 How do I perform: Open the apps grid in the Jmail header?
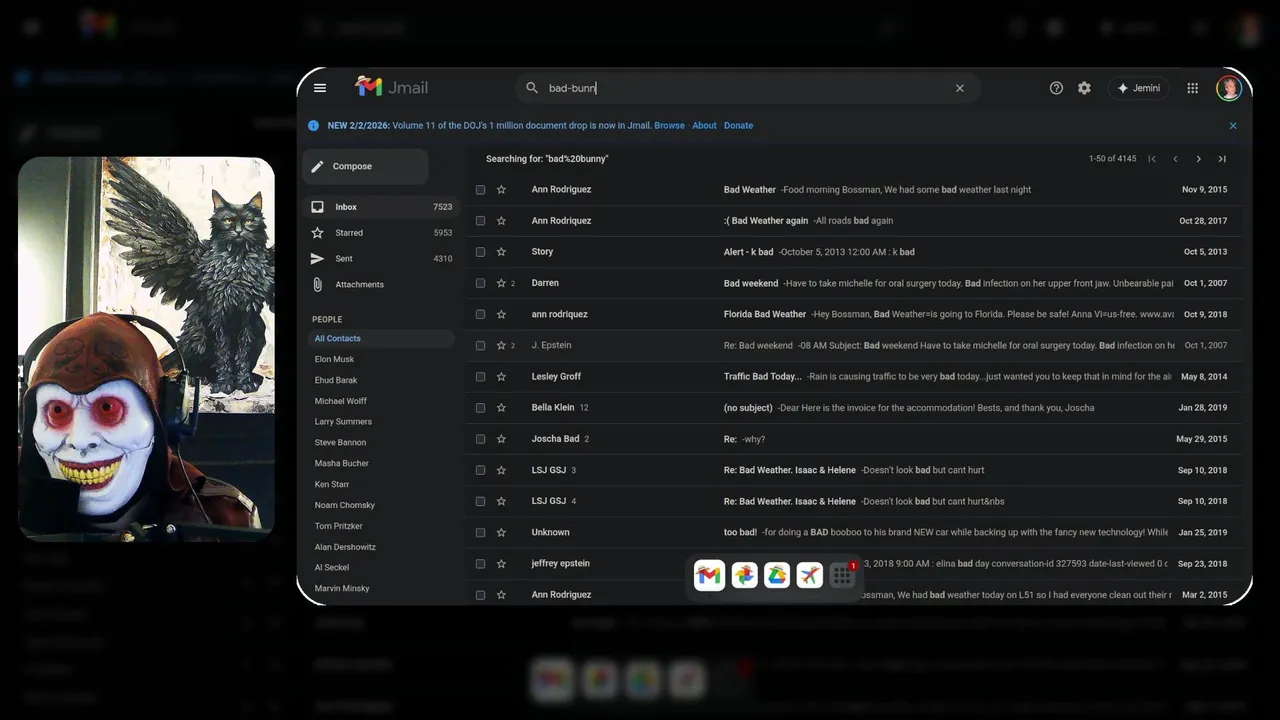[1193, 88]
